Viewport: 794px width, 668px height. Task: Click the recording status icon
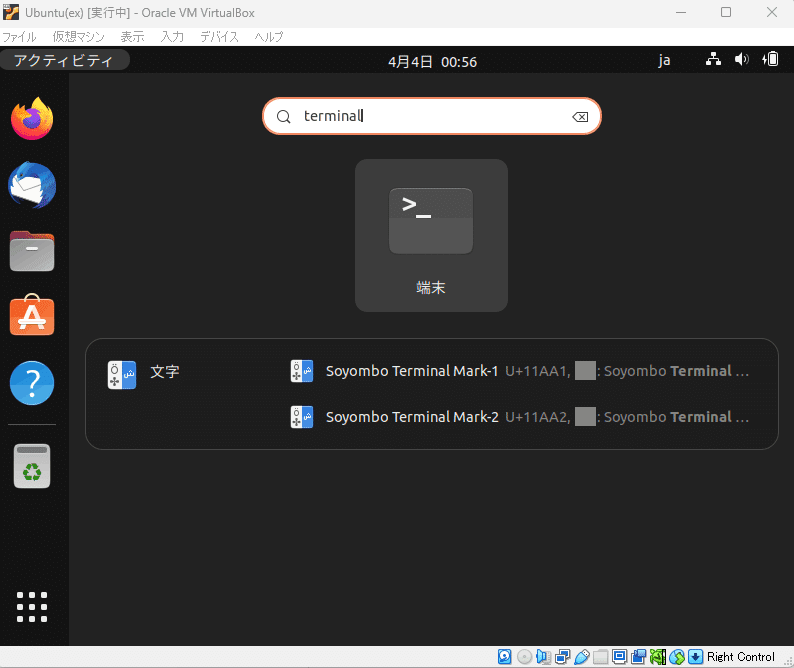tap(639, 657)
